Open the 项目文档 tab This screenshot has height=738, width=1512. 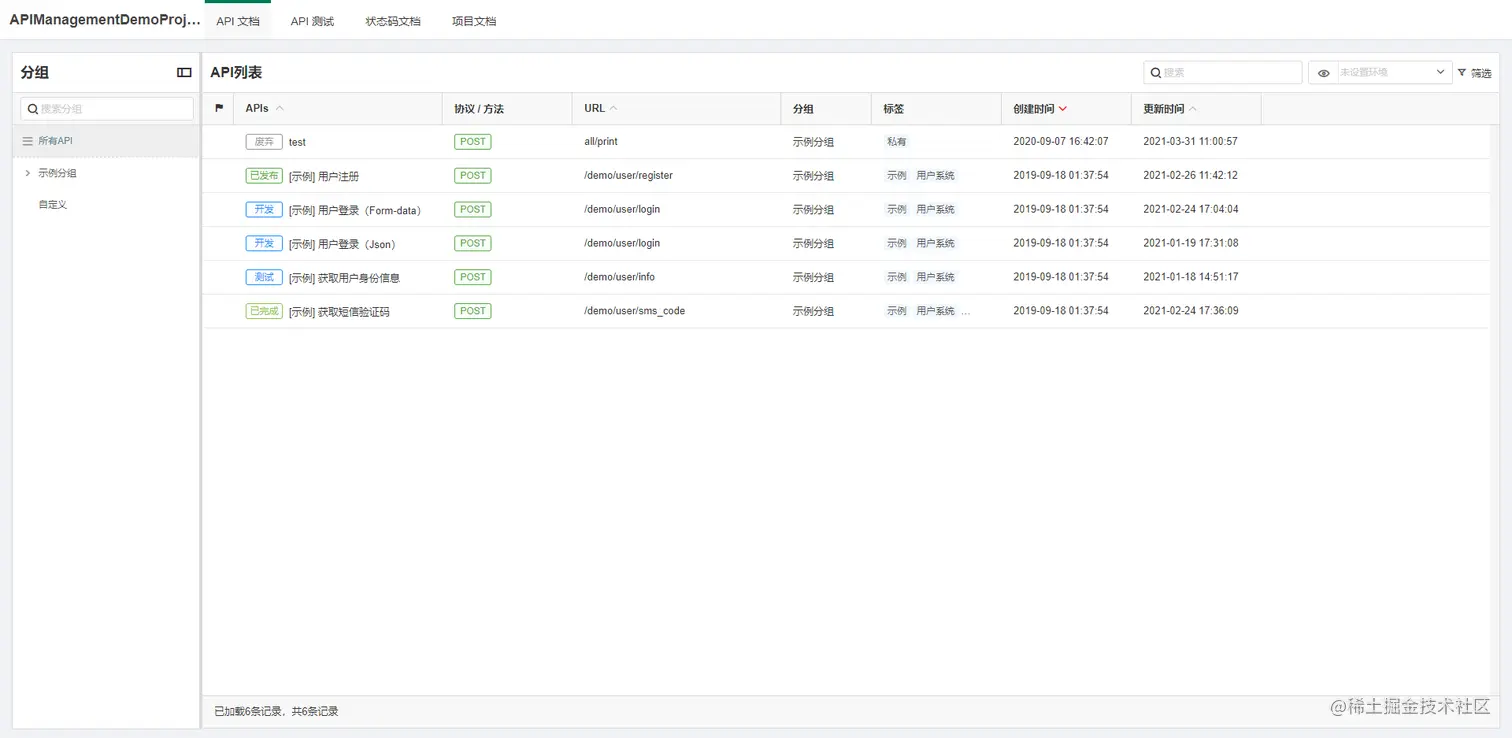tap(474, 21)
